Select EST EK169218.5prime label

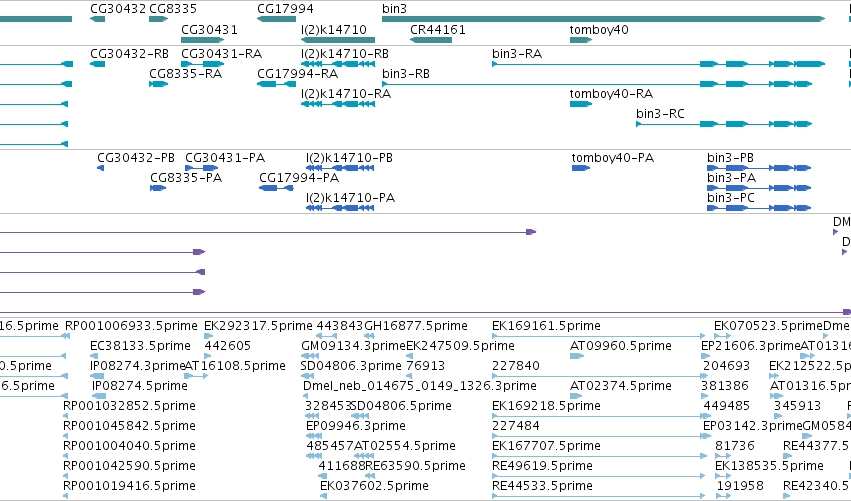click(546, 406)
